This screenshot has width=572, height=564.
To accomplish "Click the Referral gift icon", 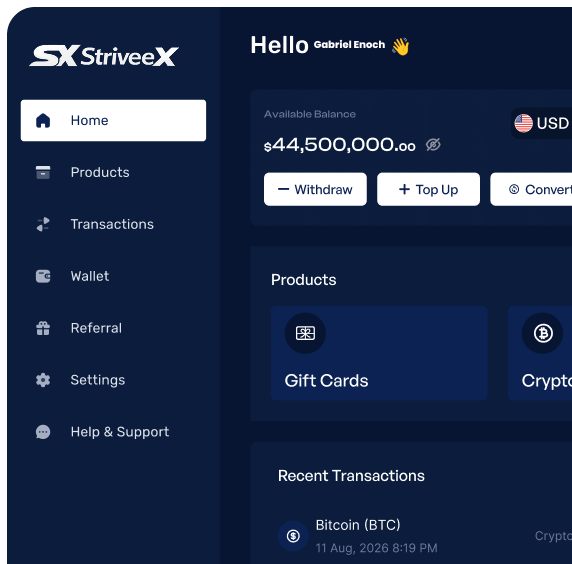I will coord(43,328).
